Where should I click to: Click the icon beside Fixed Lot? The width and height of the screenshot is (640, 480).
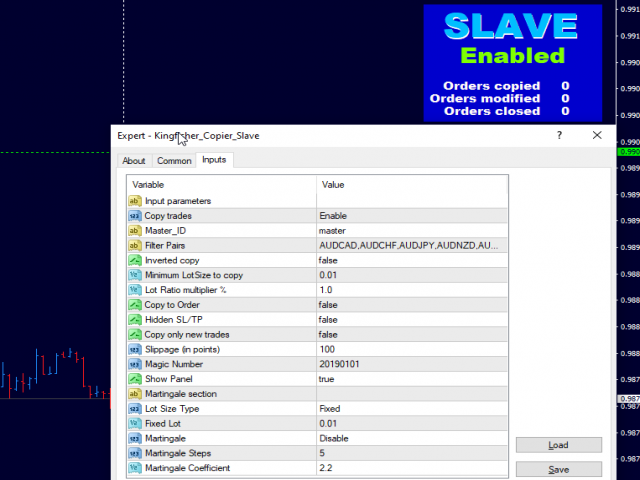point(135,423)
